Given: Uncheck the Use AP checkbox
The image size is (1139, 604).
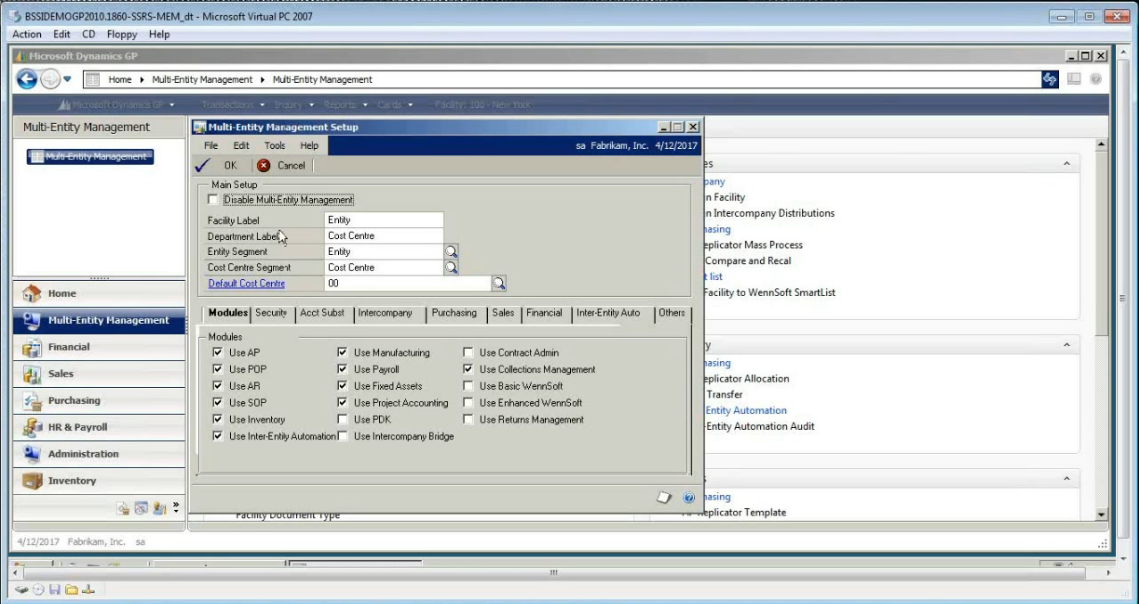Looking at the screenshot, I should tap(217, 353).
